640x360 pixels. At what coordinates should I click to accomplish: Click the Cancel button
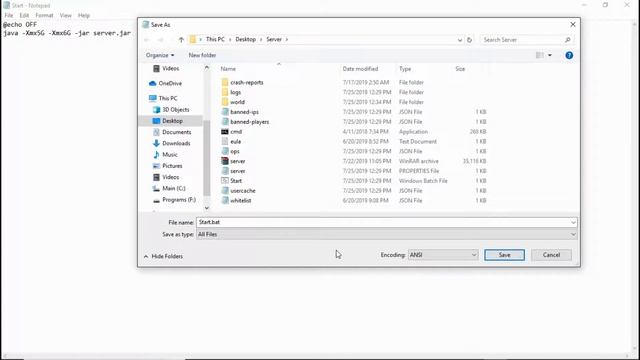(551, 255)
